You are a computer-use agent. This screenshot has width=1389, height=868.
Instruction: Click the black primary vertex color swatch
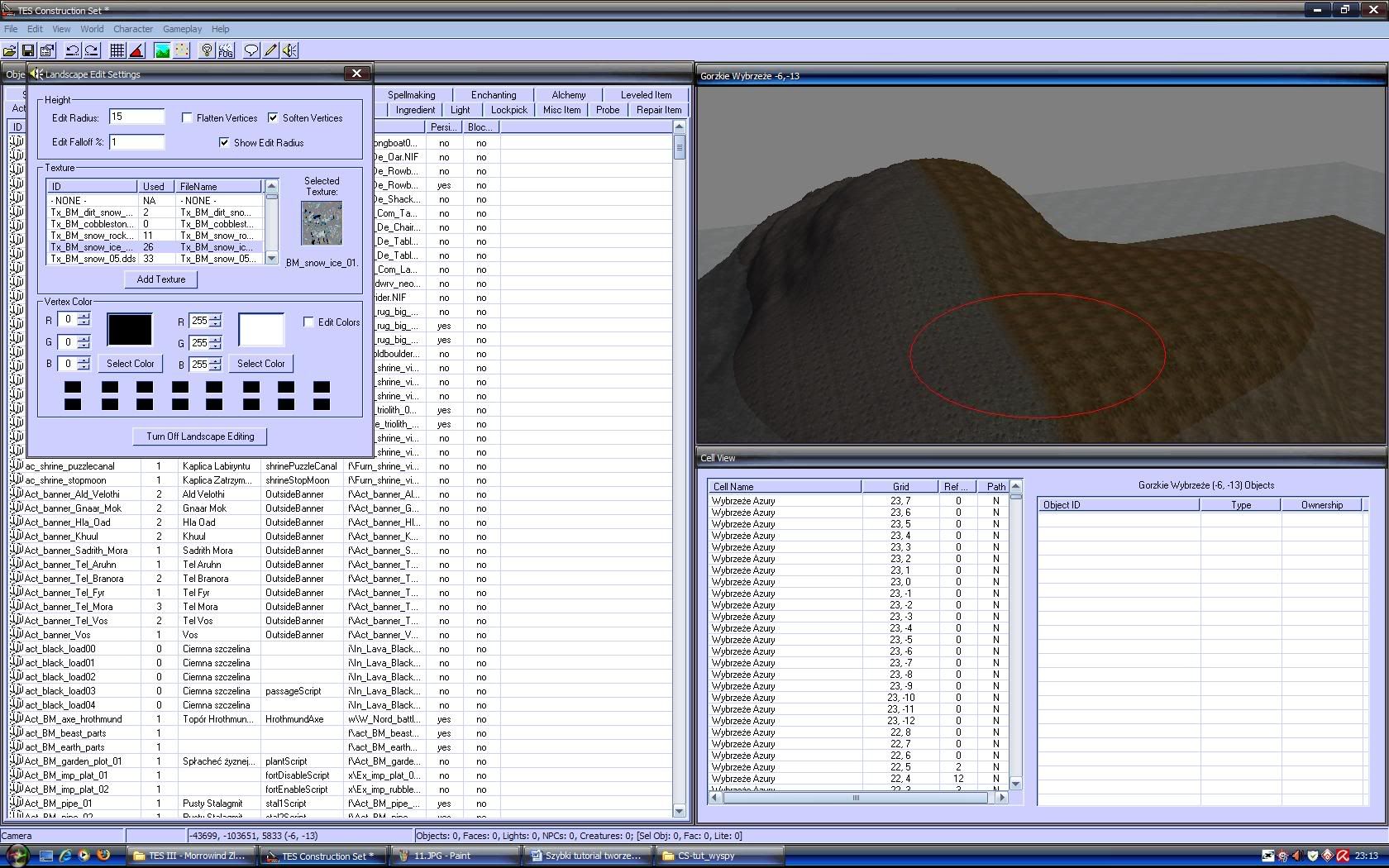pos(130,330)
